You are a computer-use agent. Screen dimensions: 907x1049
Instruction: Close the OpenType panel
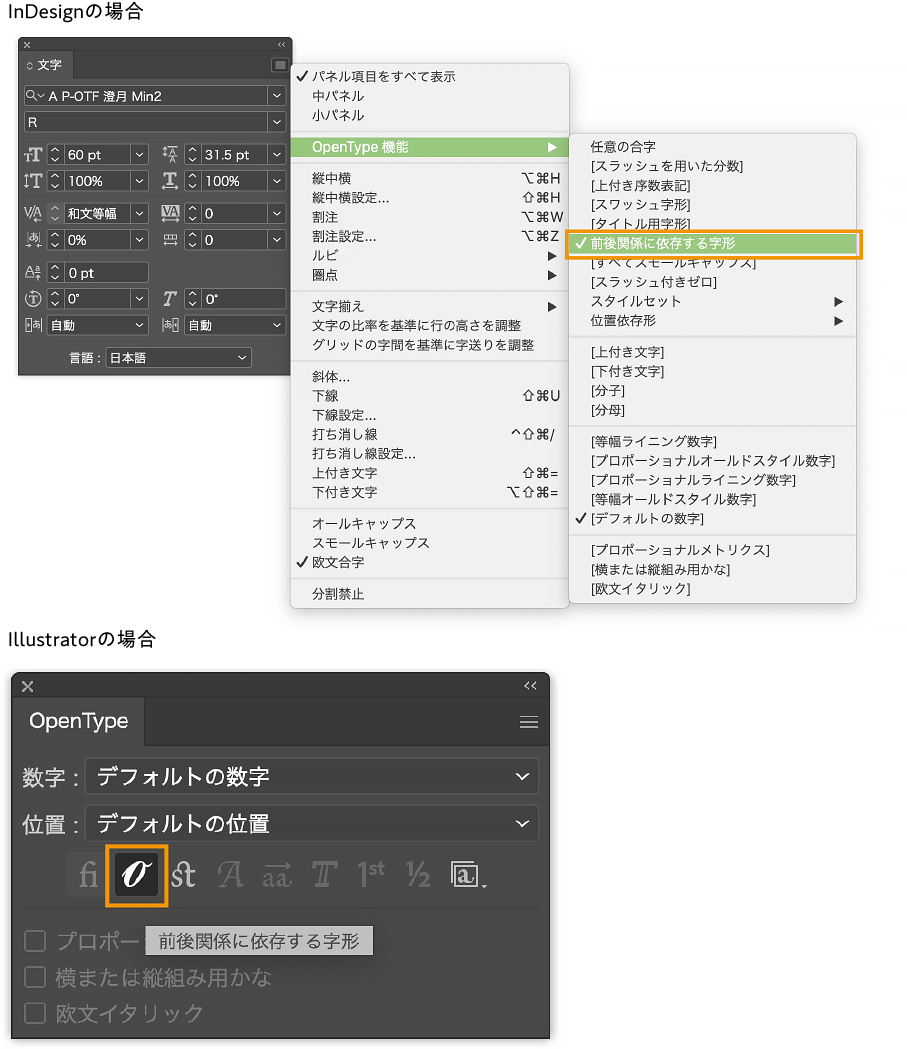[27, 686]
